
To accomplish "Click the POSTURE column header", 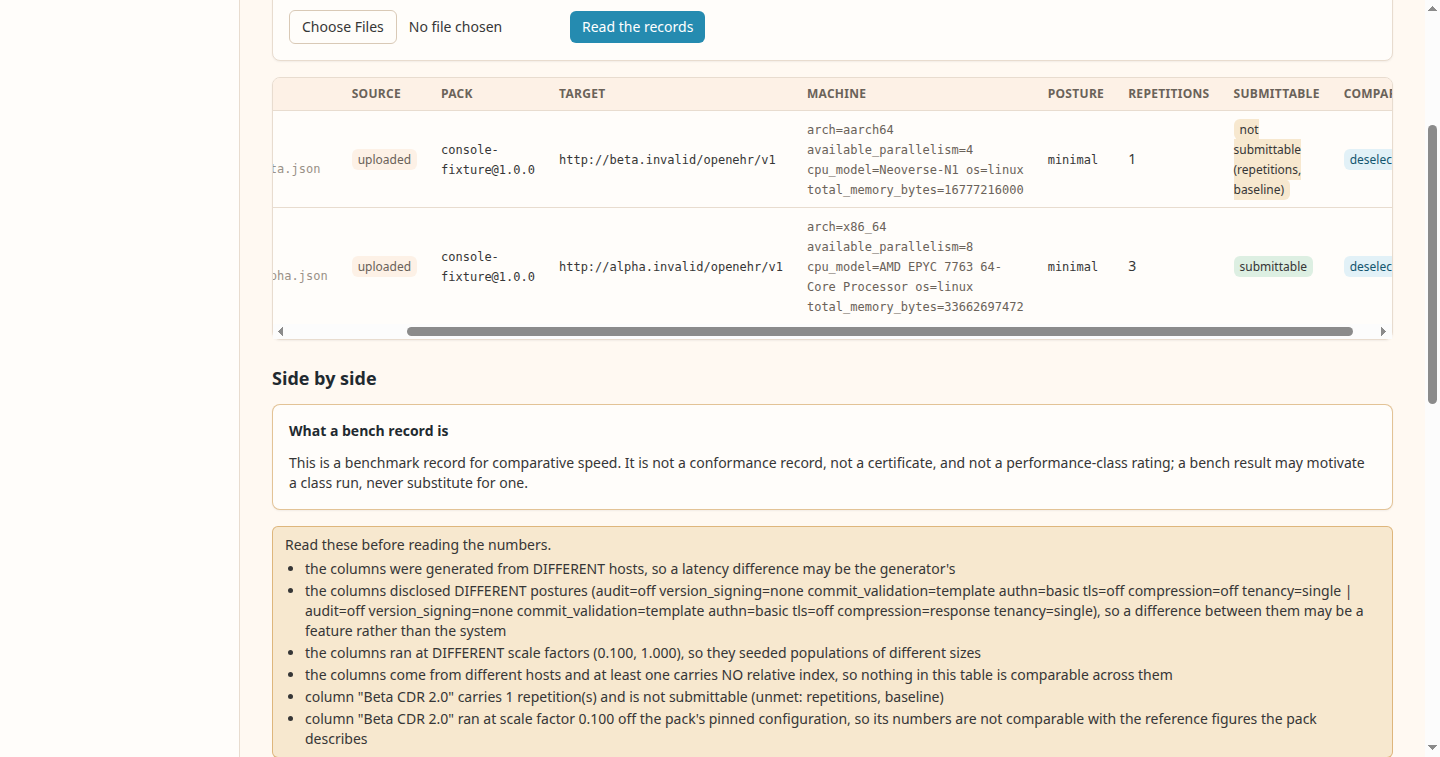I will click(x=1076, y=94).
